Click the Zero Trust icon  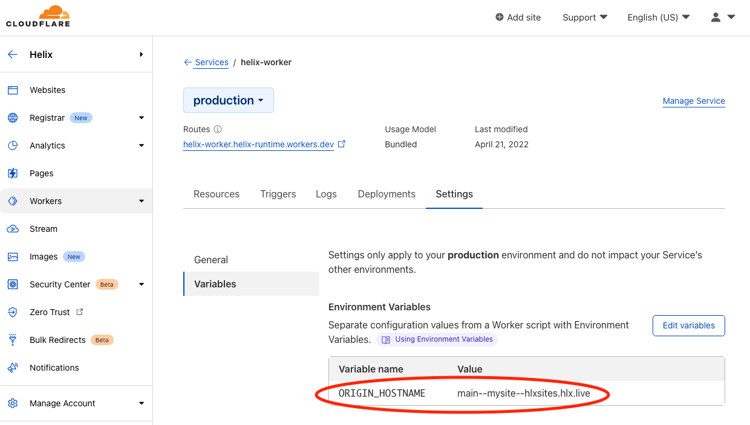click(x=13, y=312)
